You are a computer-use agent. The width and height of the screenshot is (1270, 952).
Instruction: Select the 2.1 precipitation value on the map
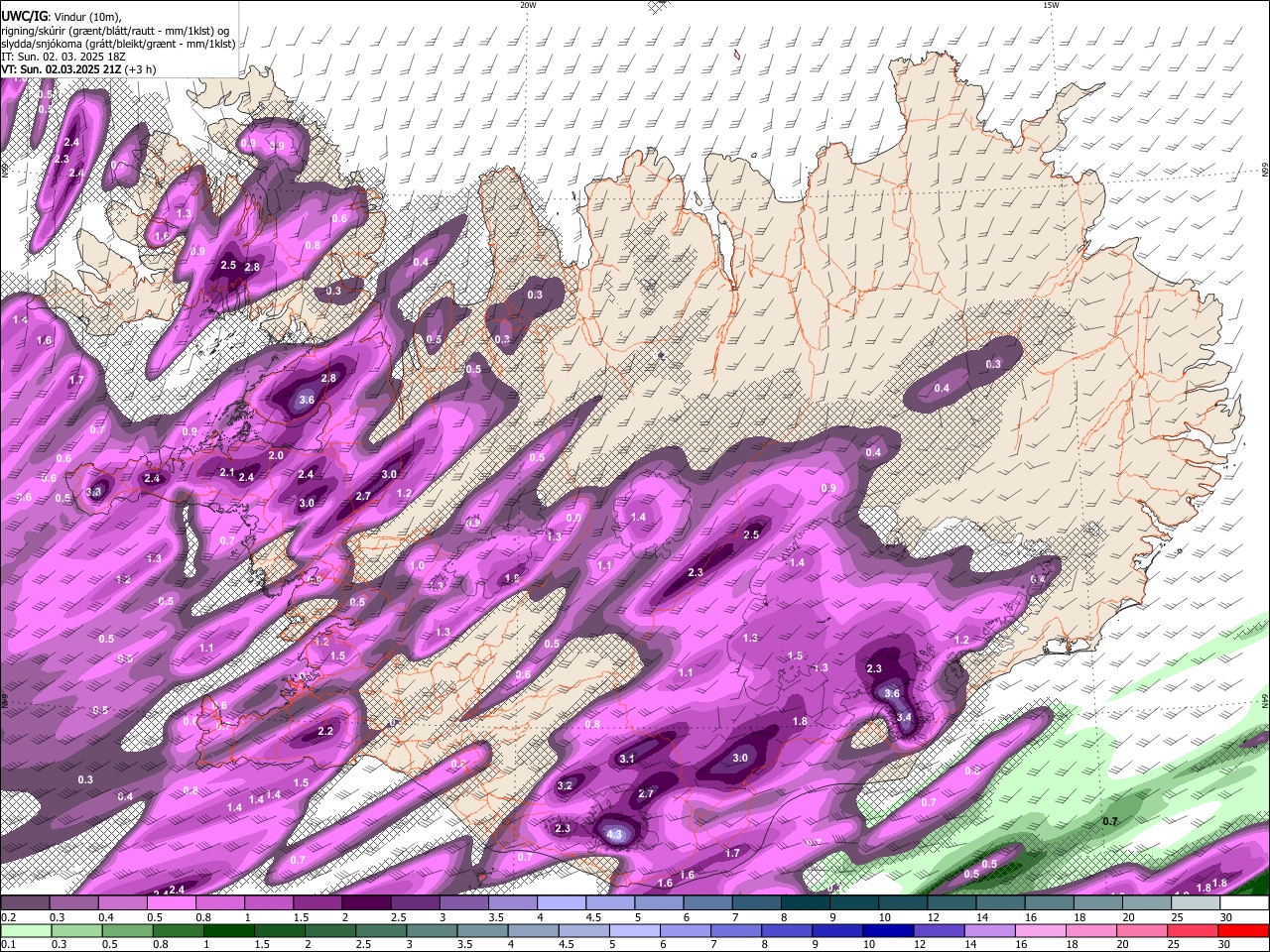[226, 472]
